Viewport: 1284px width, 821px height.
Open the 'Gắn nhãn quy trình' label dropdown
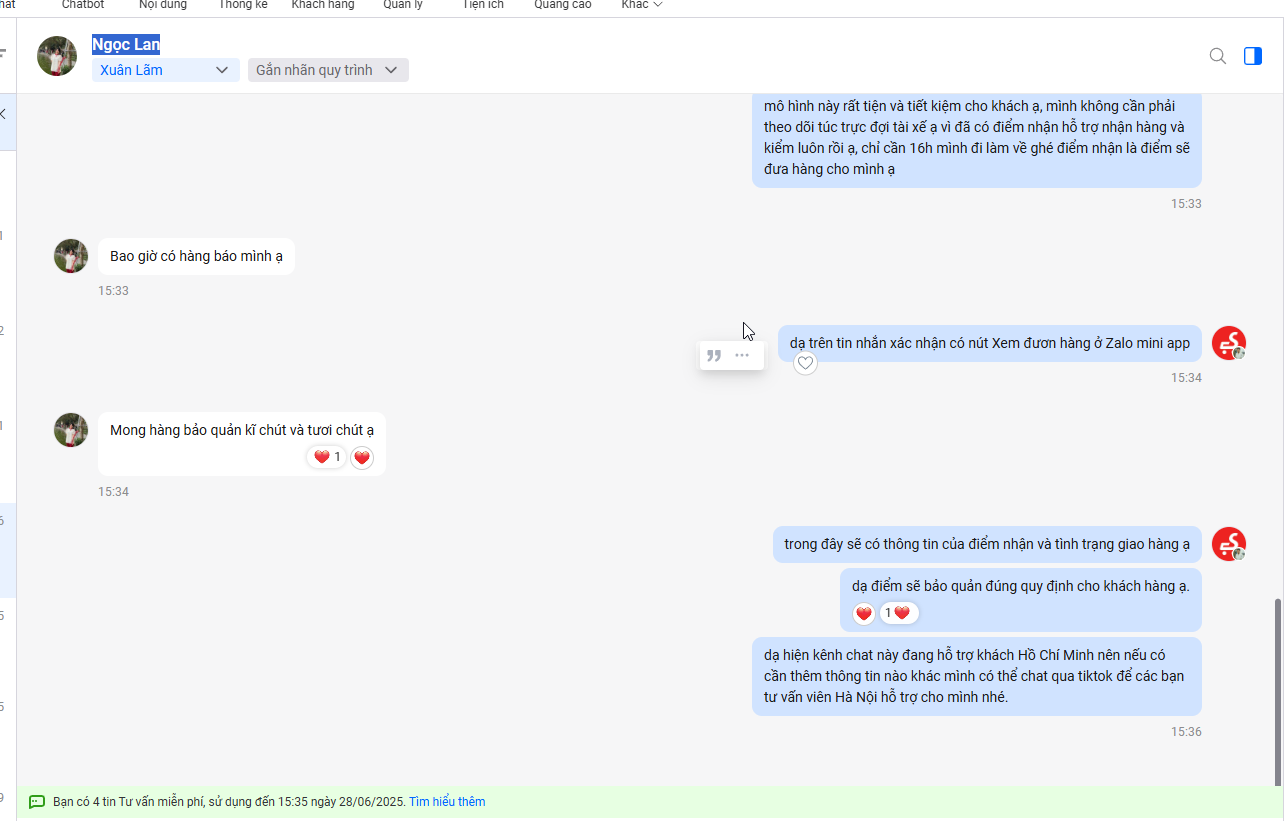[328, 70]
